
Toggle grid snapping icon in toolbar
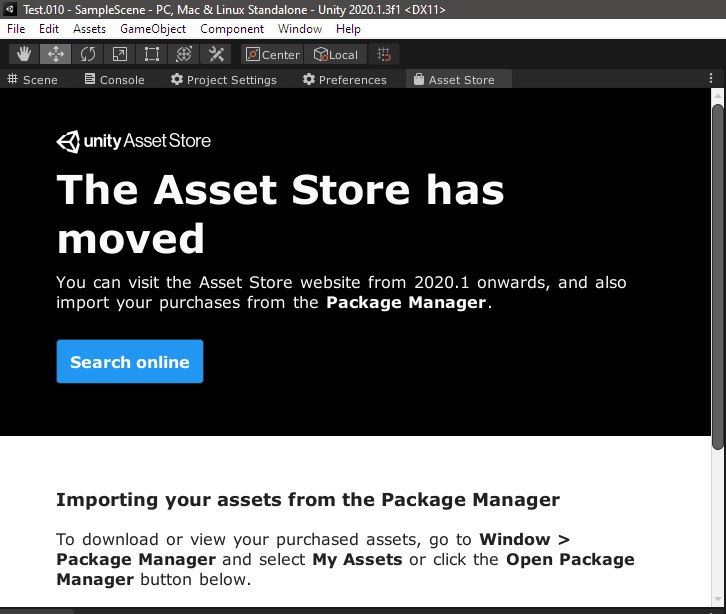click(383, 54)
